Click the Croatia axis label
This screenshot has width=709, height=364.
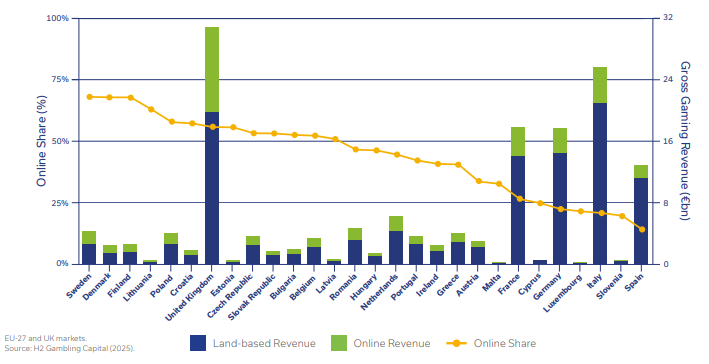click(182, 285)
